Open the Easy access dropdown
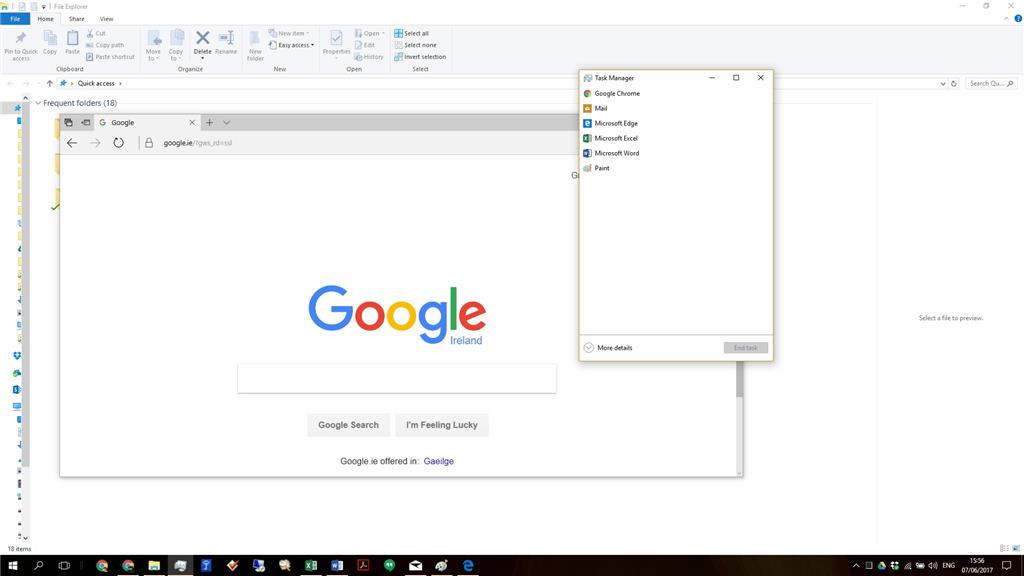 (x=292, y=45)
